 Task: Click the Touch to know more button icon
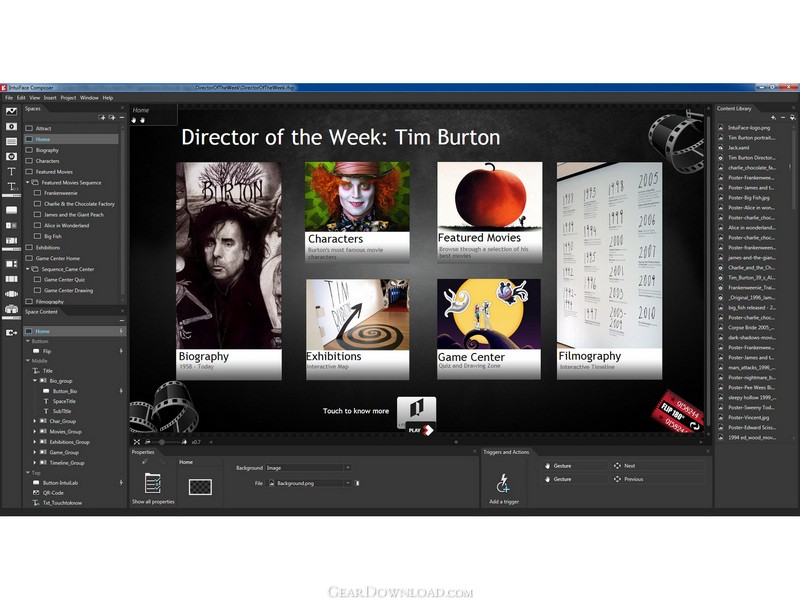[416, 410]
